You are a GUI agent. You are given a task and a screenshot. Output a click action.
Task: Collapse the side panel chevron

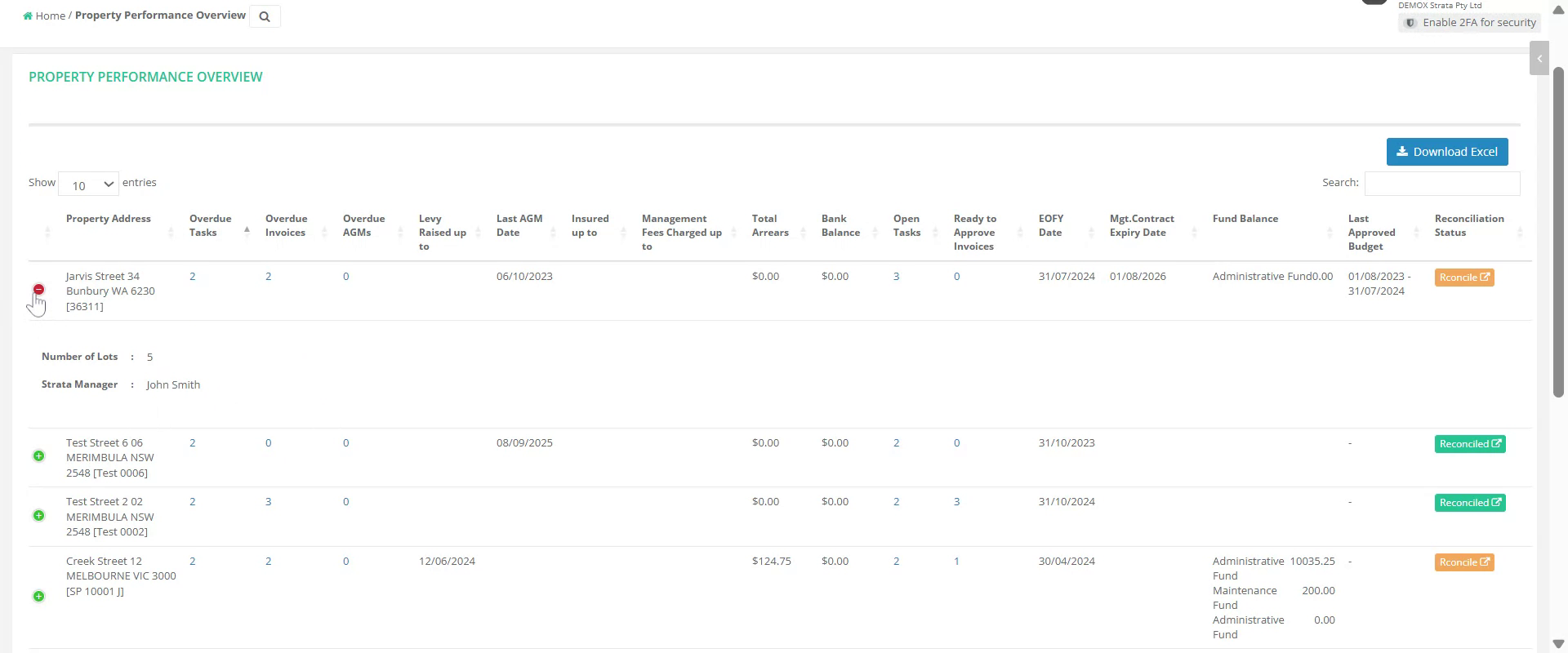(1539, 59)
